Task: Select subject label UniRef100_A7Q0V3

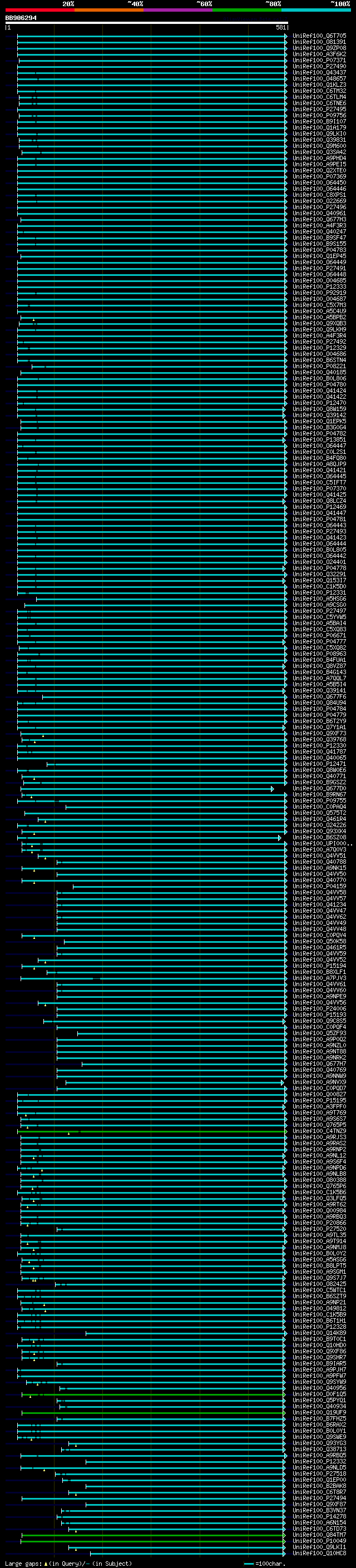Action: tap(319, 850)
